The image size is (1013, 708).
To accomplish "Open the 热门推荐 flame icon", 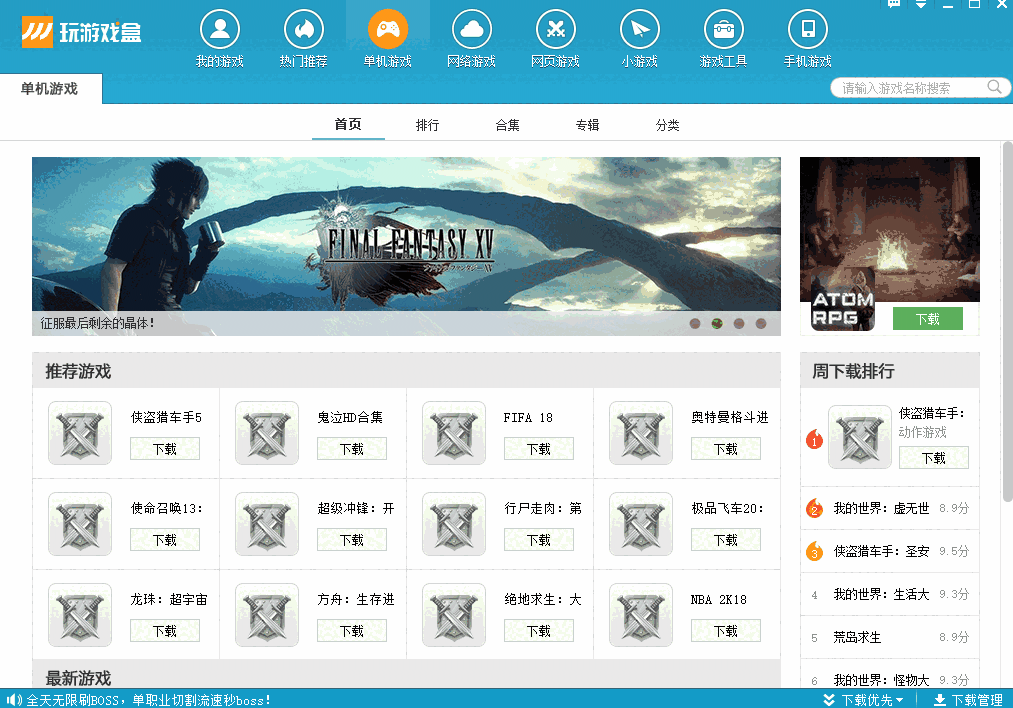I will point(304,30).
